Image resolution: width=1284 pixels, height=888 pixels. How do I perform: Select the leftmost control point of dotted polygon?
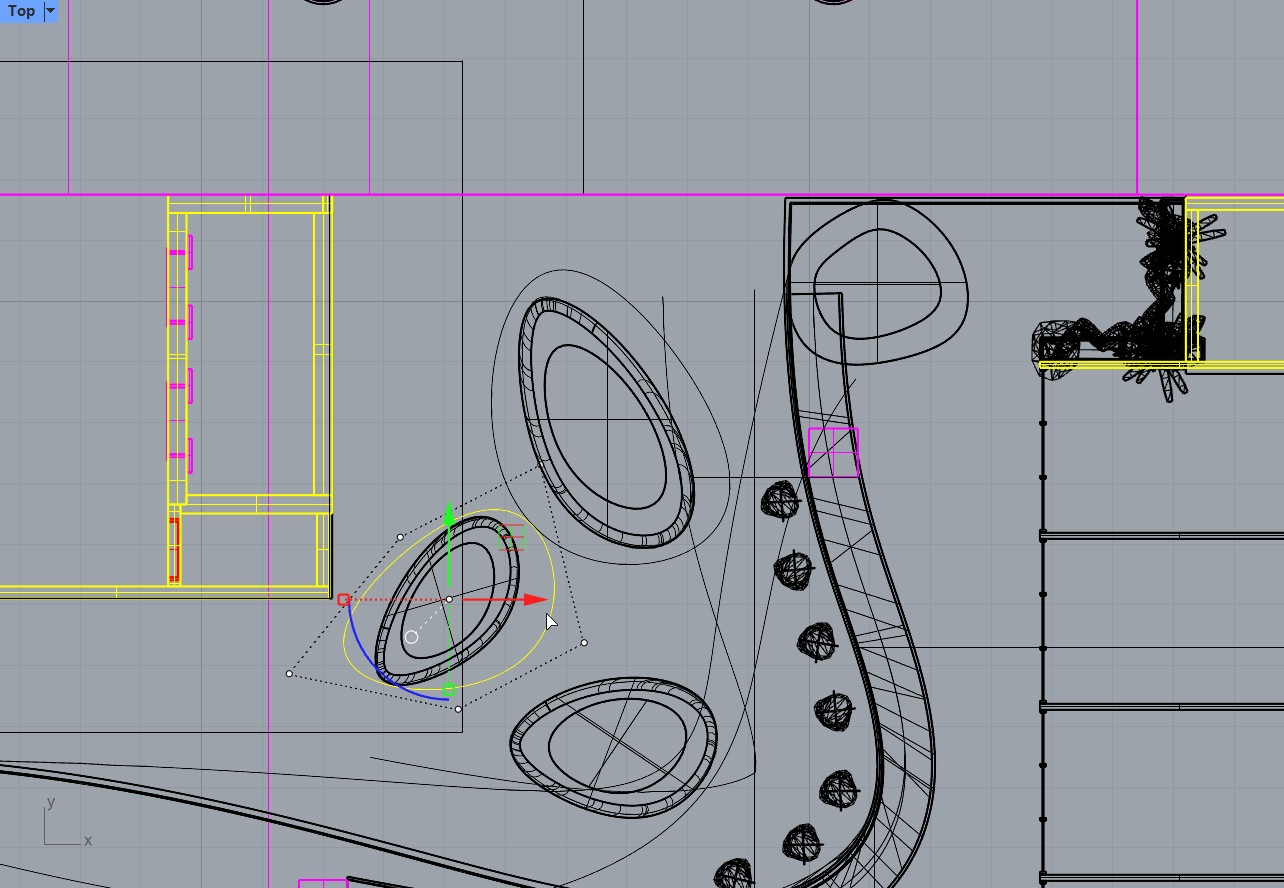pos(289,674)
